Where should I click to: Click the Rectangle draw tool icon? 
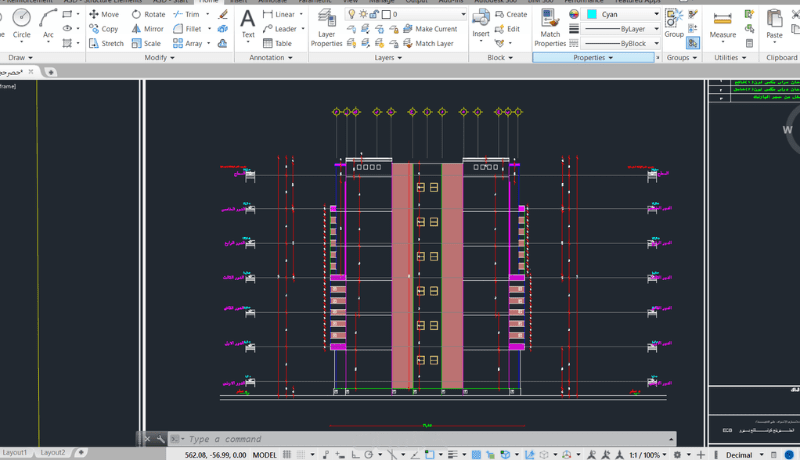(67, 14)
